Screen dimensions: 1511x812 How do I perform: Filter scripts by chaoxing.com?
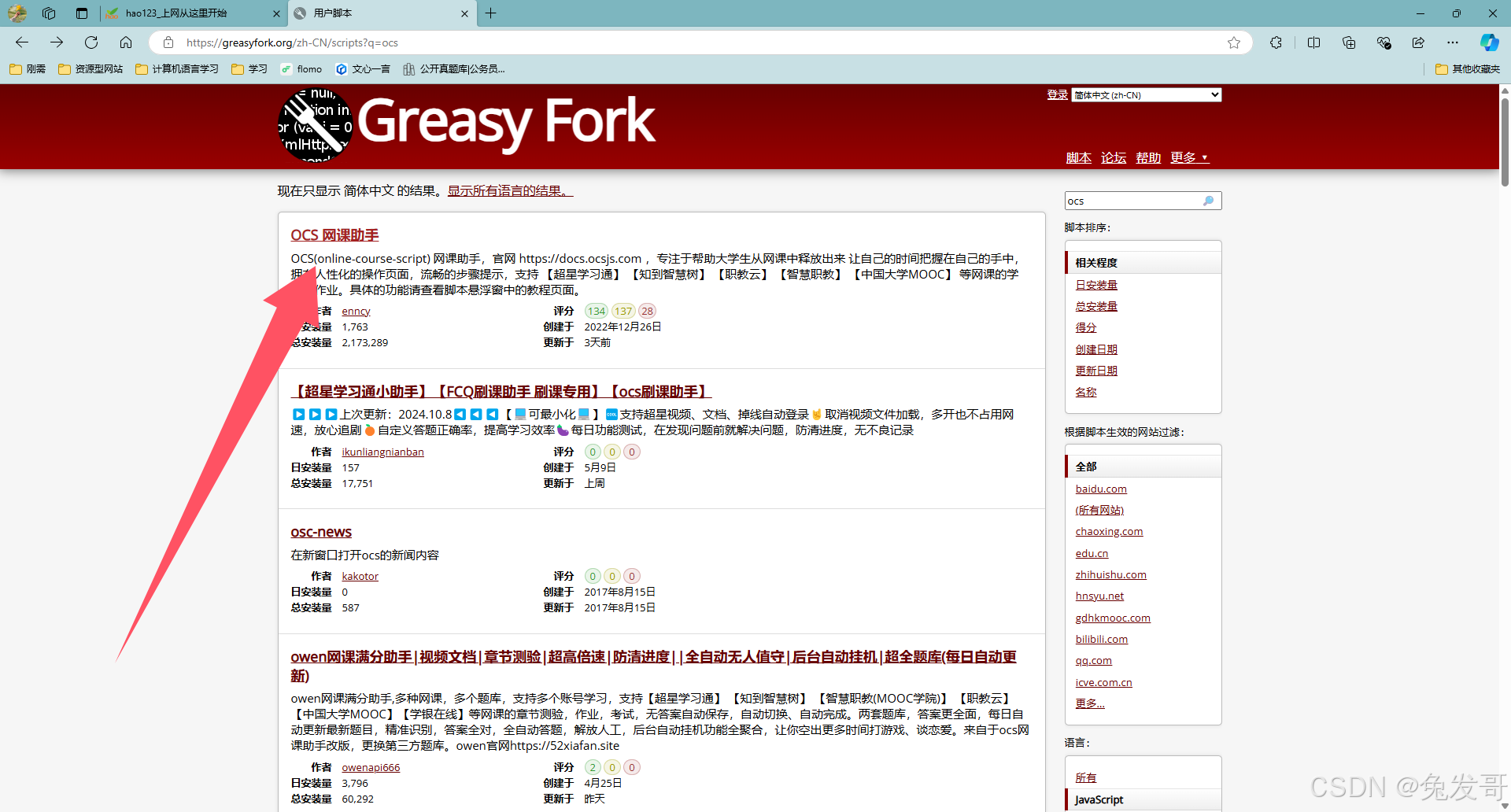(x=1109, y=531)
